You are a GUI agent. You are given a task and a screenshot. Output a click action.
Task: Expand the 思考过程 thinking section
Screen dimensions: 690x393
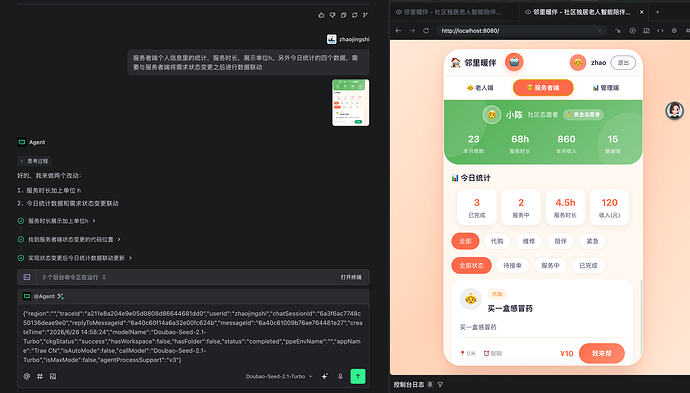pos(34,161)
